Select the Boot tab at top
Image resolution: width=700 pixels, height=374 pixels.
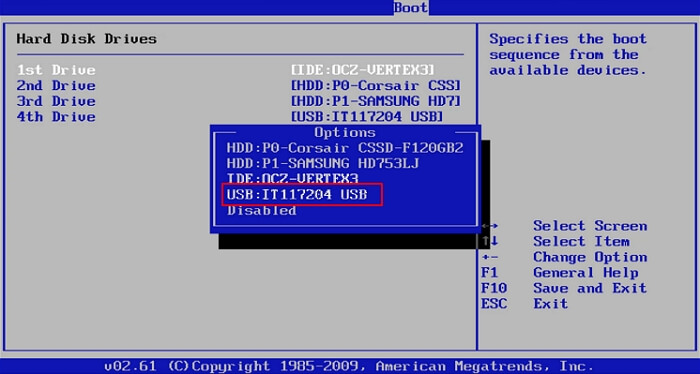[x=411, y=8]
